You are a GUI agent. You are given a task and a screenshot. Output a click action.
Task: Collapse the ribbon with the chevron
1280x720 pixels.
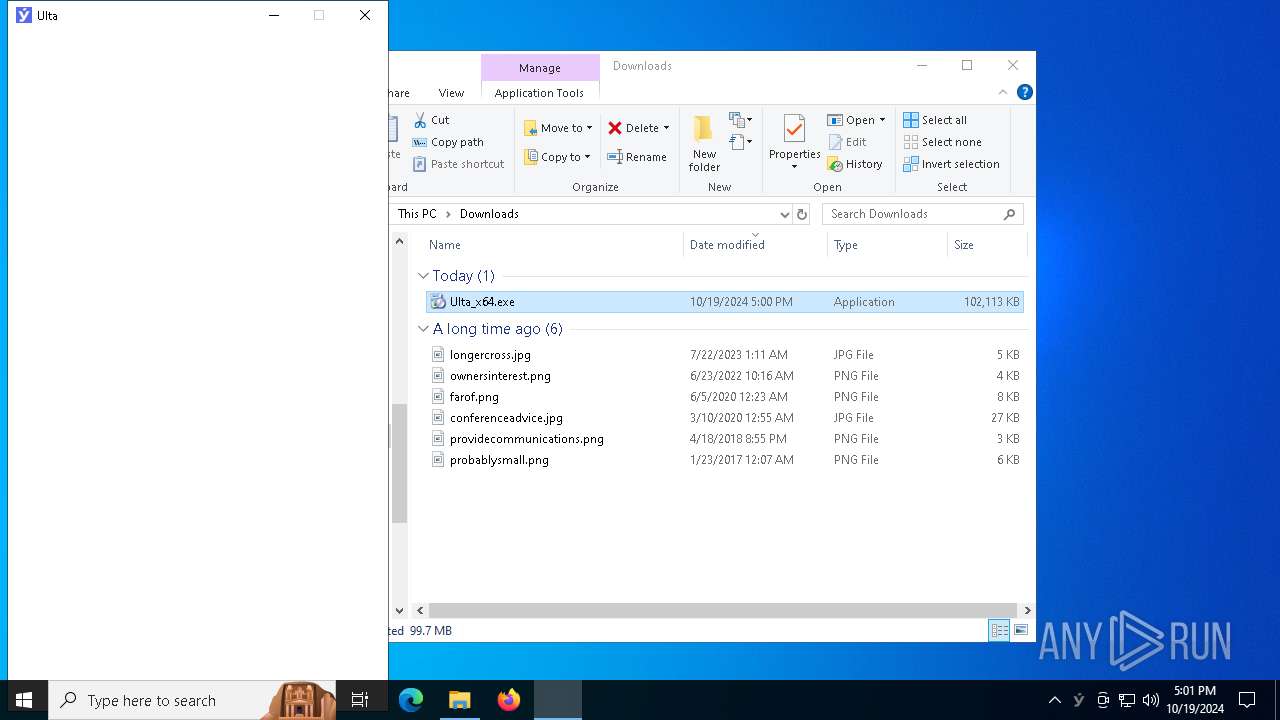(1003, 92)
